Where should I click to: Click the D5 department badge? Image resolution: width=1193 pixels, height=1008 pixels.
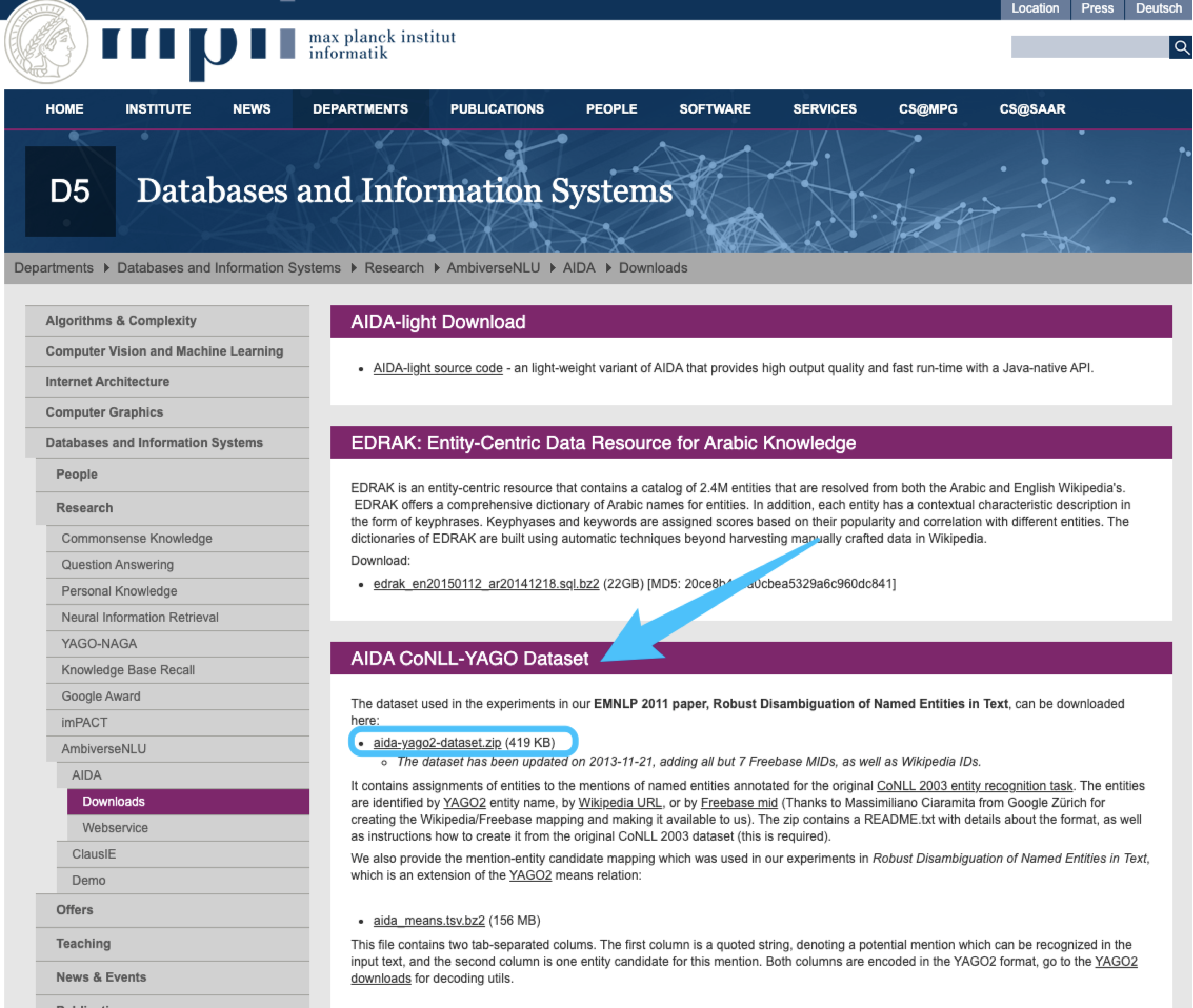(70, 191)
